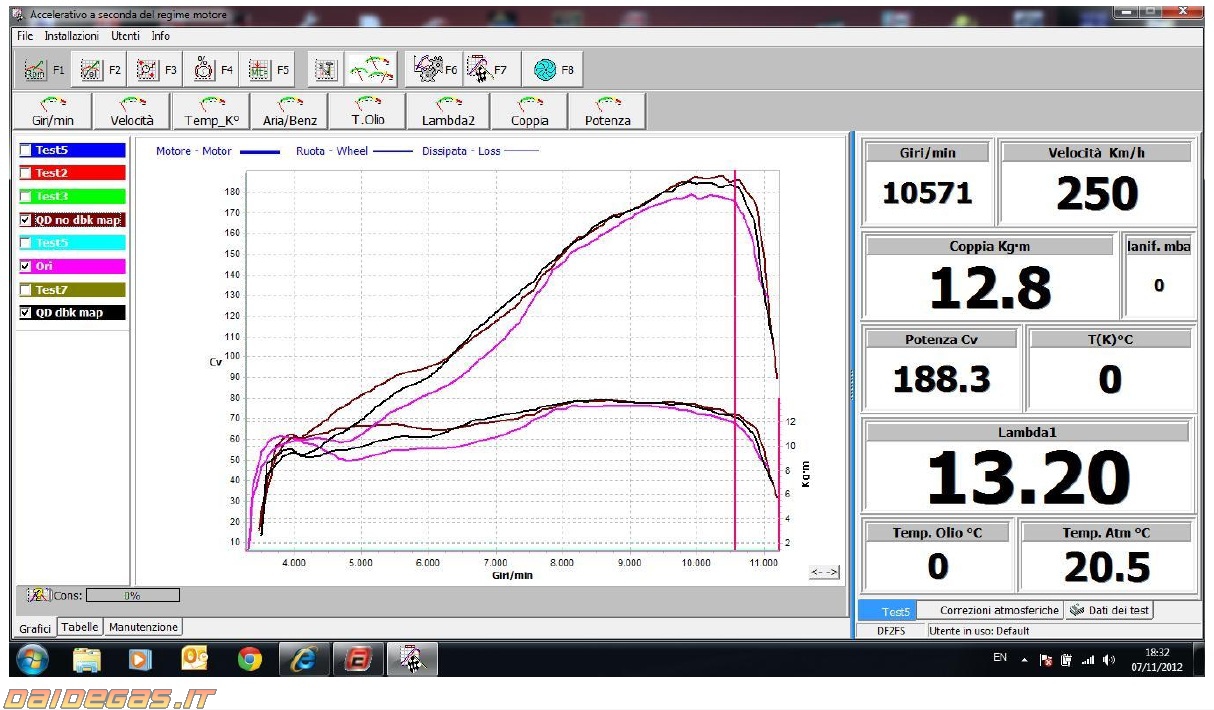Click the icon beside the Cons progress bar
This screenshot has height=710, width=1214.
(x=39, y=594)
